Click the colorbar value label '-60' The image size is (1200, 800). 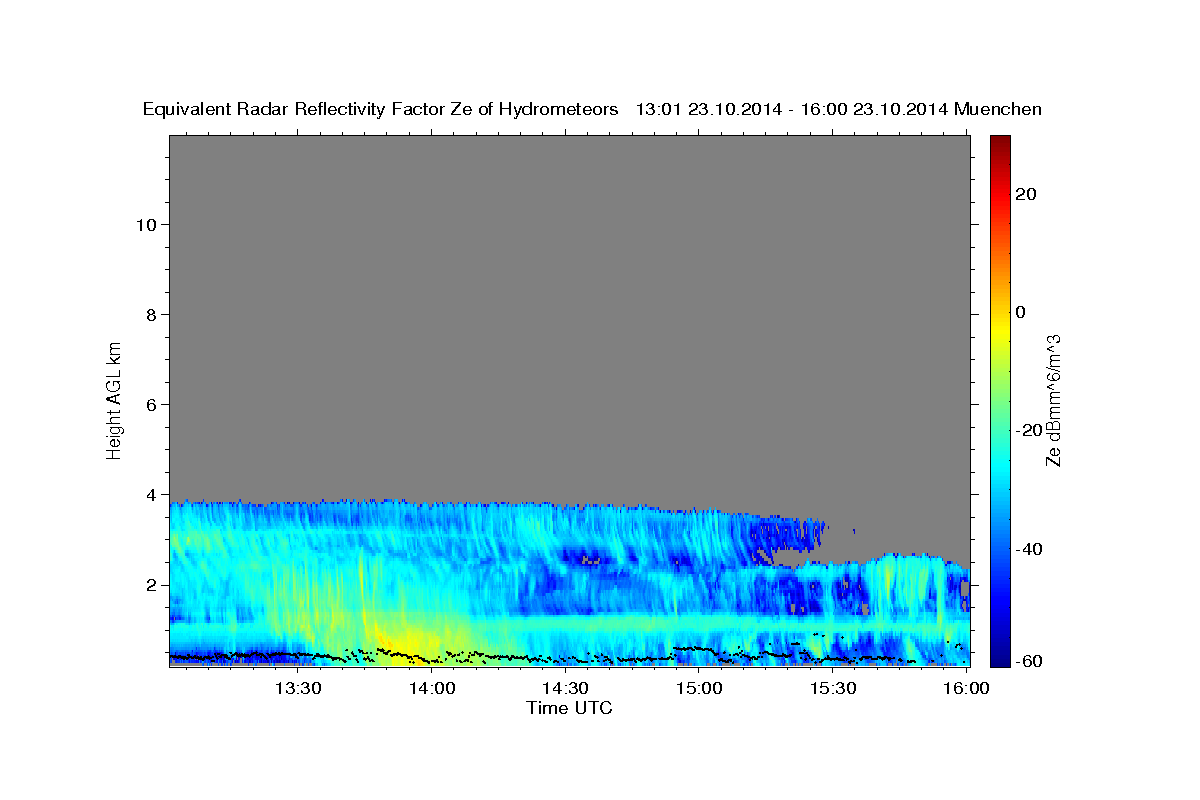point(1029,660)
